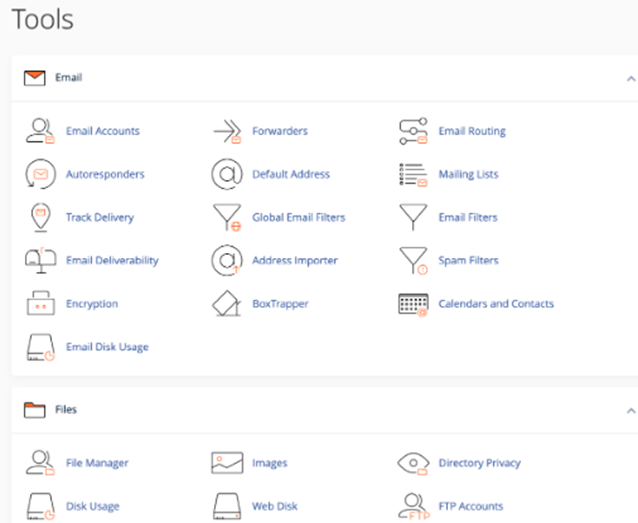Click the Tools page heading
The height and width of the screenshot is (523, 638).
(x=43, y=20)
